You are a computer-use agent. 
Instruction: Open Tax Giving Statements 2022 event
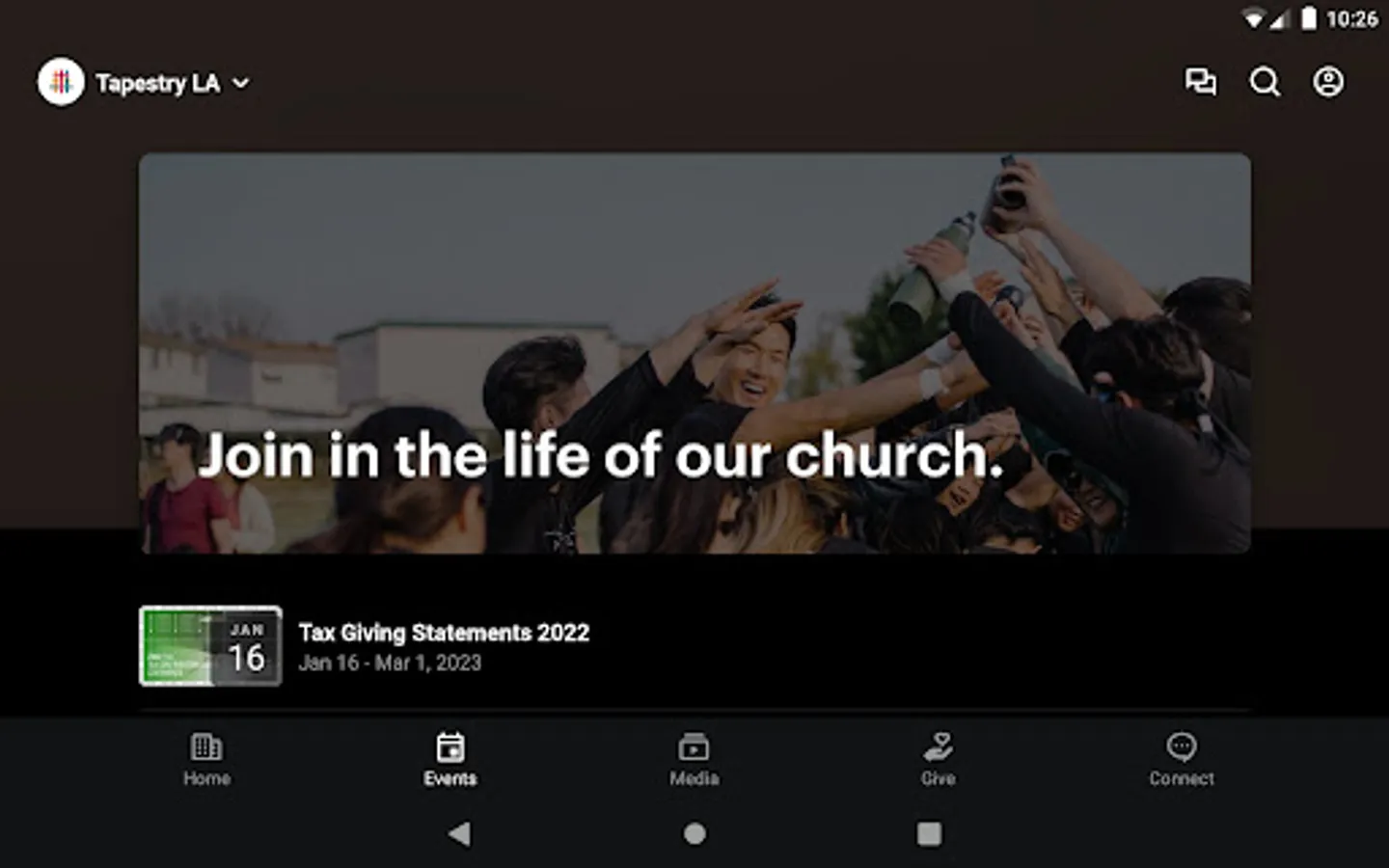click(x=444, y=633)
